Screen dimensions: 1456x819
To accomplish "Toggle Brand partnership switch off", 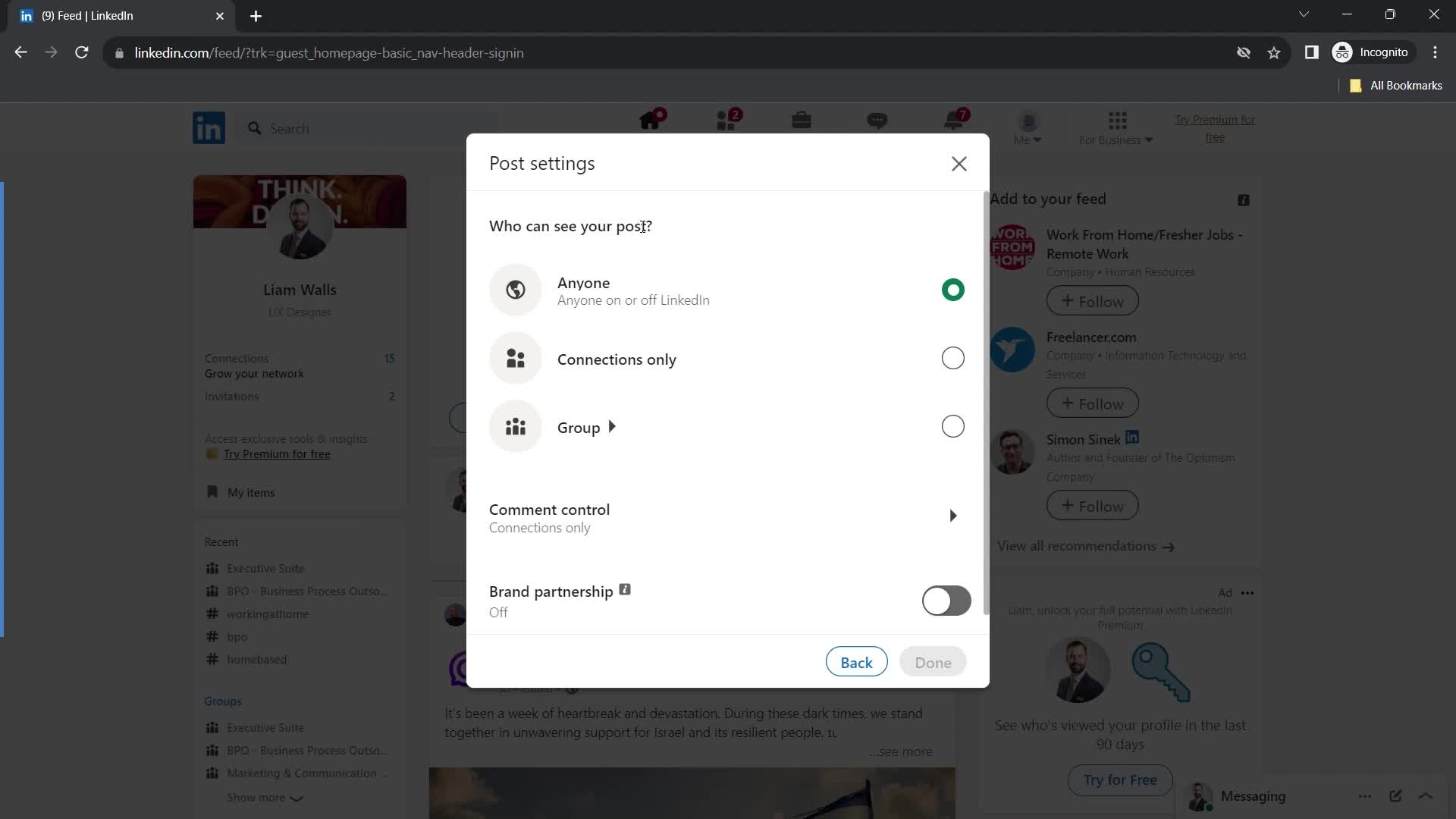I will [x=945, y=601].
